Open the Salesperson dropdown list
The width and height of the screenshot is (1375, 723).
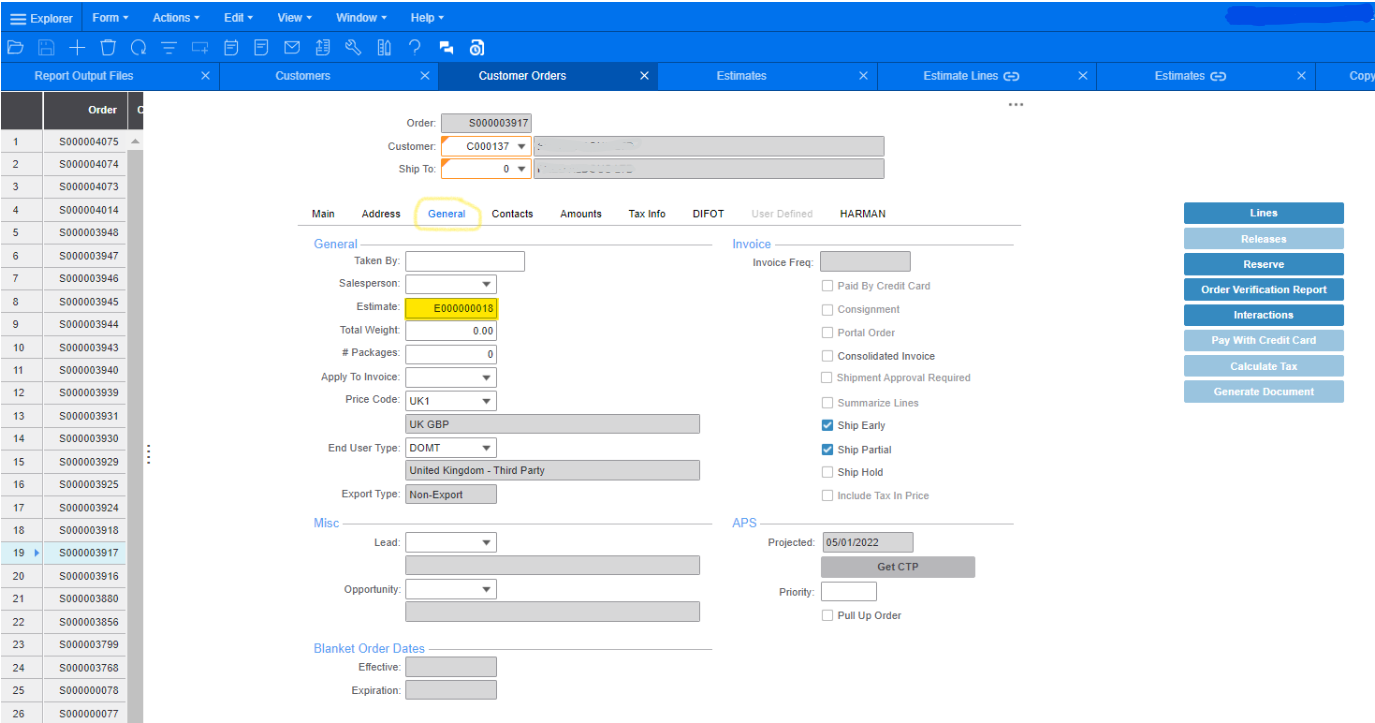486,284
